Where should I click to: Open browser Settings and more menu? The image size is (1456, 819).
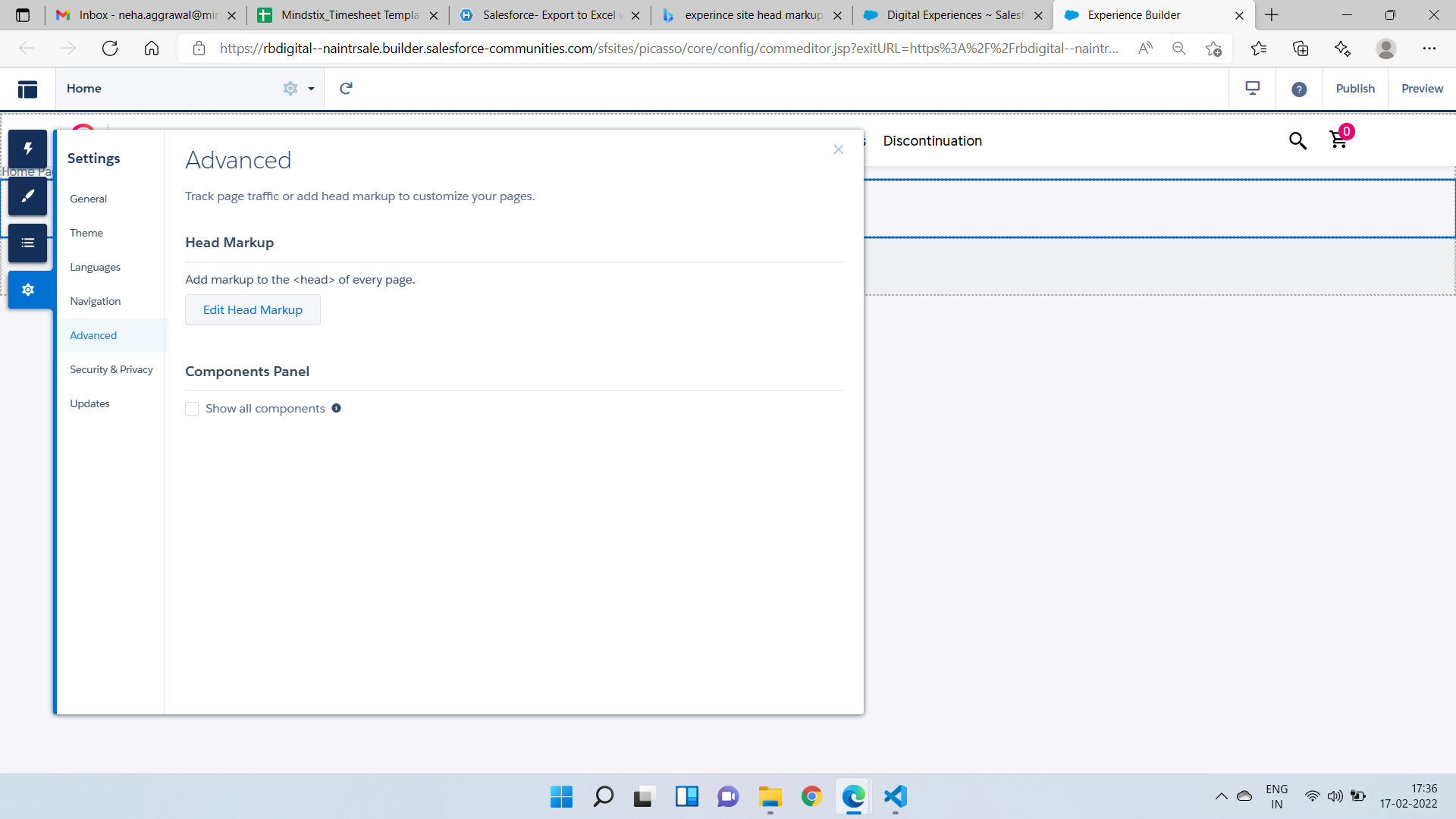click(1429, 49)
